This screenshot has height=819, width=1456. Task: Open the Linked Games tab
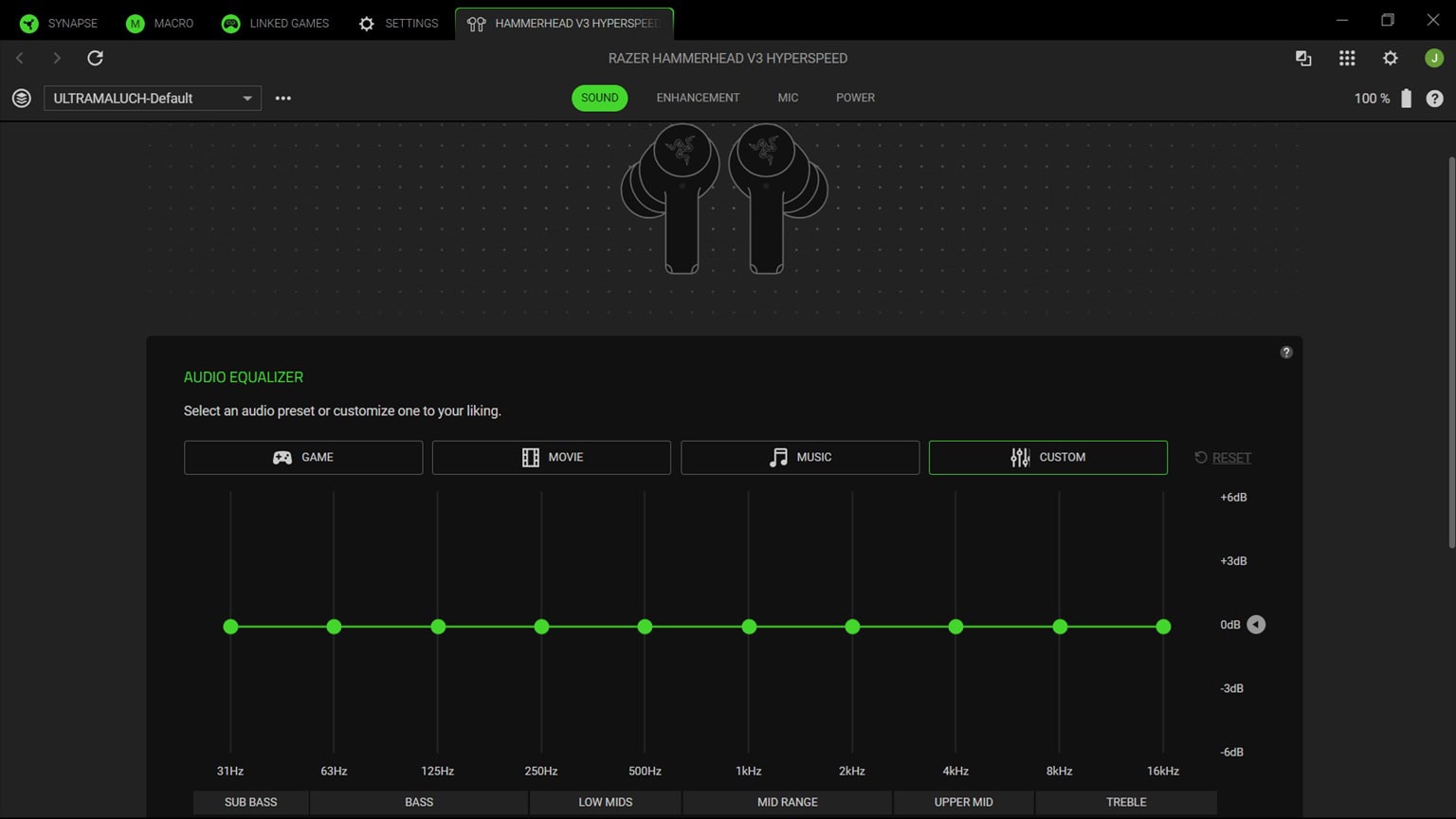pyautogui.click(x=275, y=23)
